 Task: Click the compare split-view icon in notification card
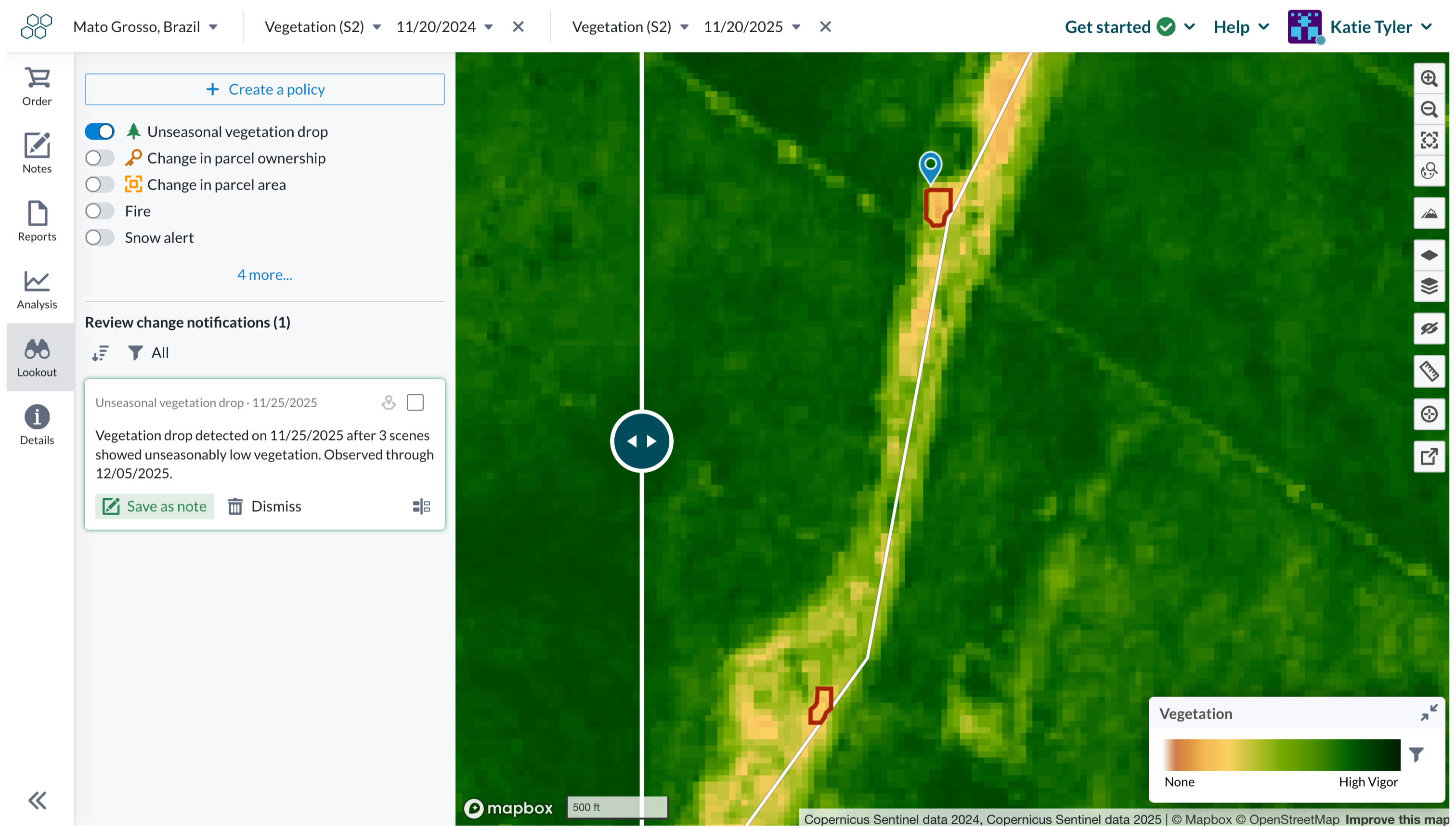pyautogui.click(x=421, y=506)
